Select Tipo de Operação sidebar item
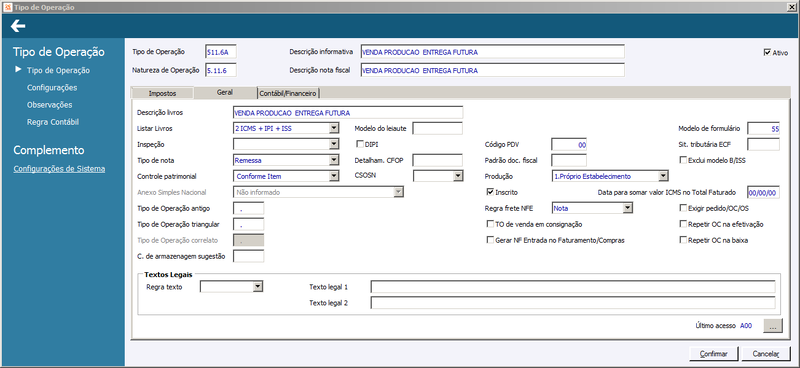 click(x=58, y=70)
